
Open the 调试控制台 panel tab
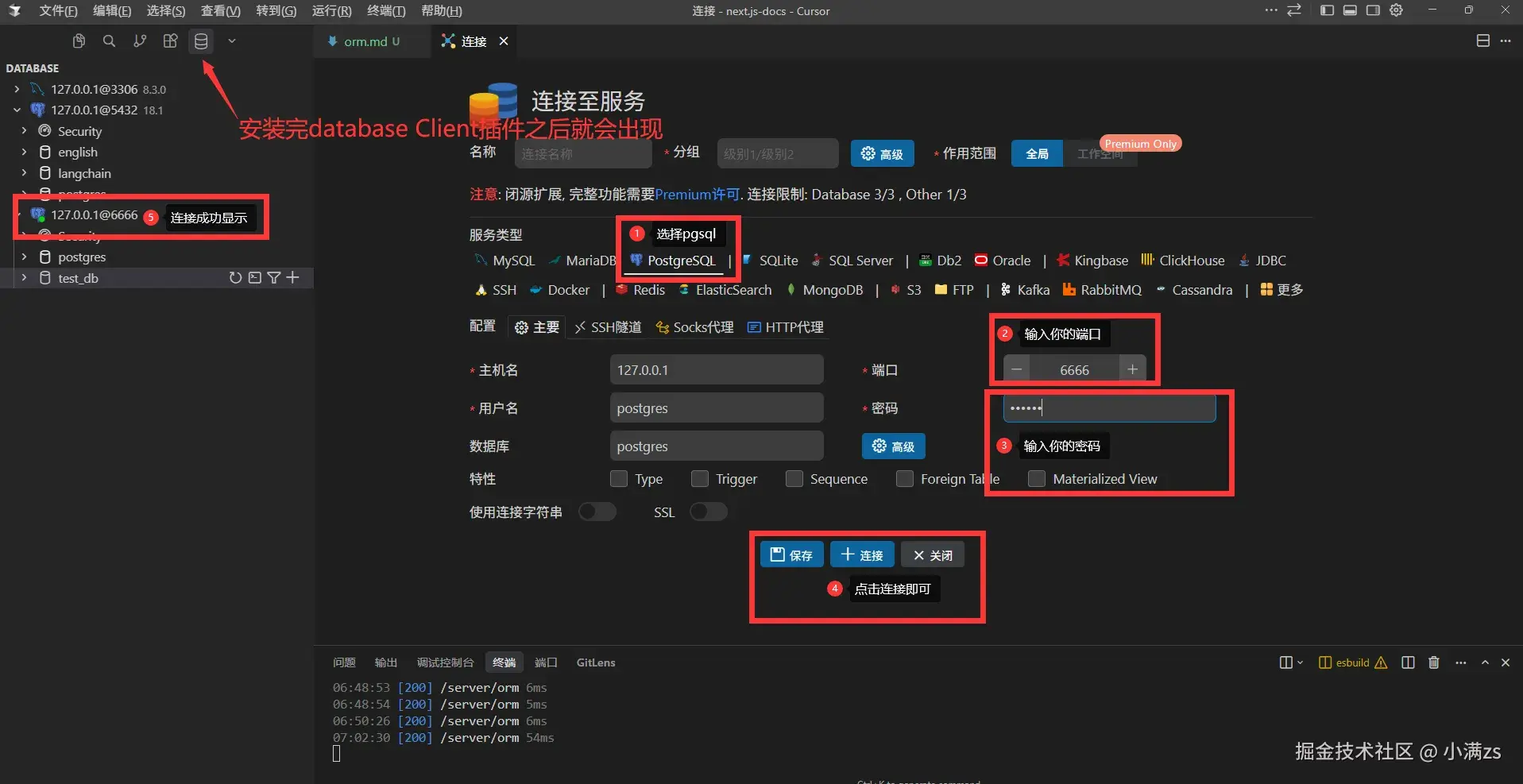445,662
